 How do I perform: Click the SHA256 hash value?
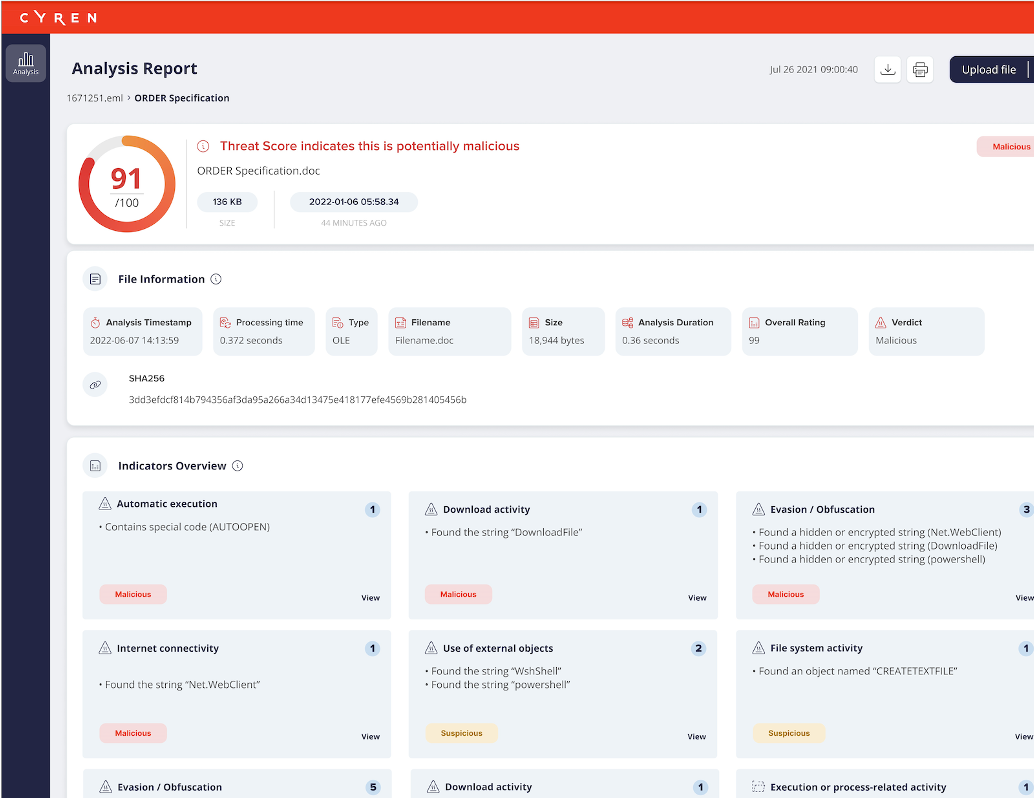tap(297, 400)
